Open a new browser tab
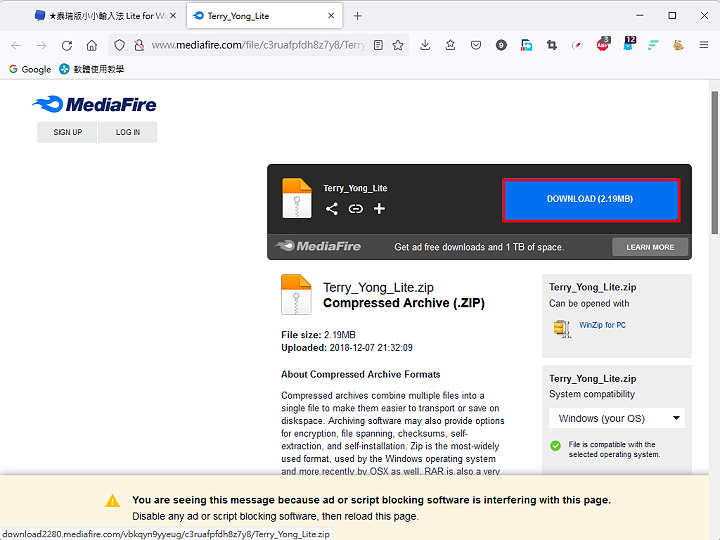Image resolution: width=720 pixels, height=540 pixels. point(357,16)
